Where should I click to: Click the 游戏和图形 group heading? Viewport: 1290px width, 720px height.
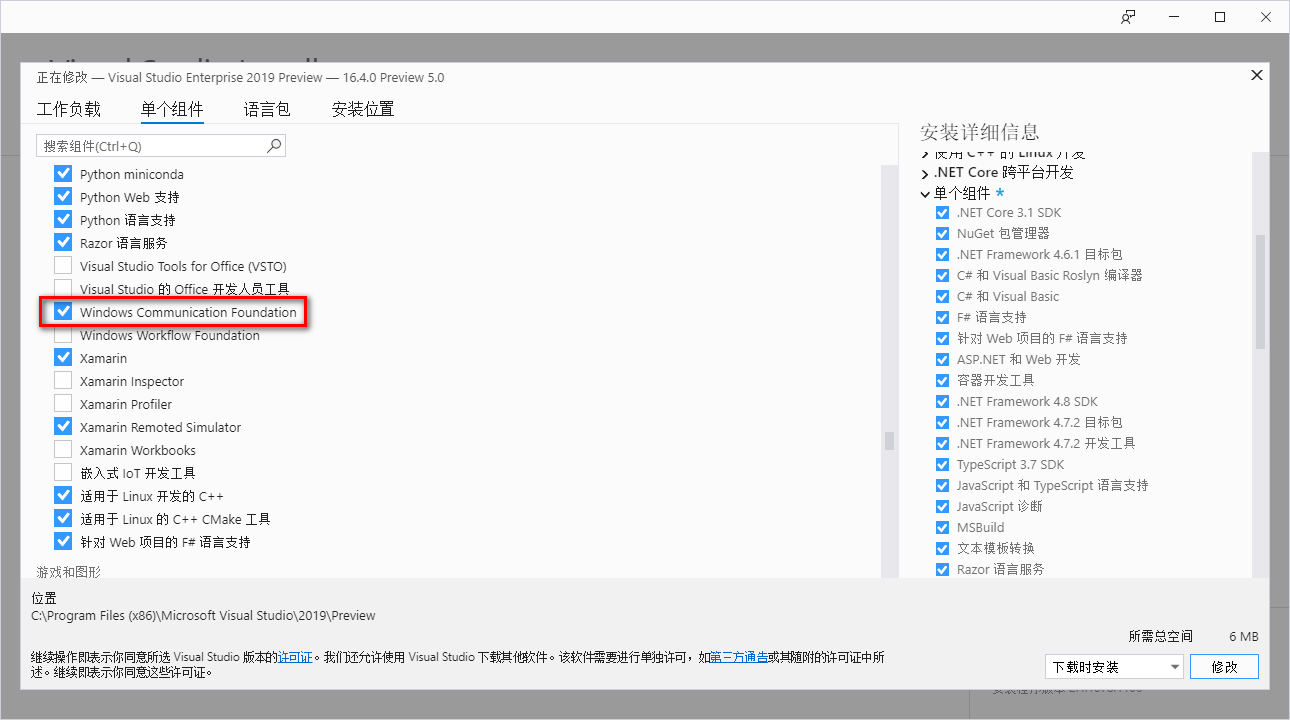tap(69, 572)
